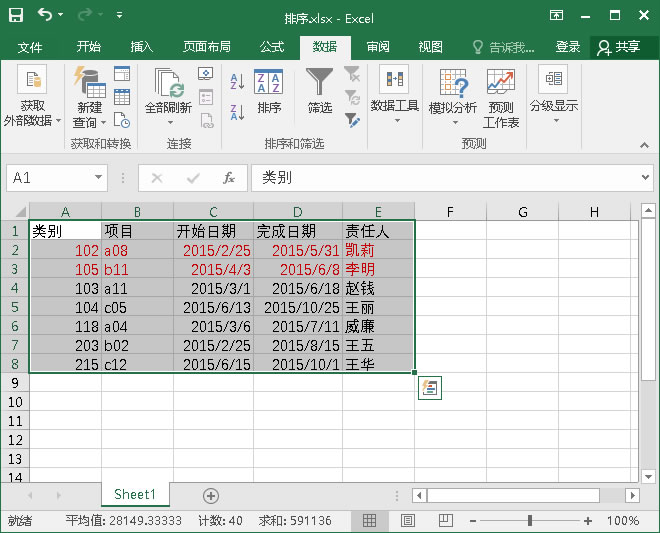
Task: Click the zoom slider handle
Action: pyautogui.click(x=530, y=521)
